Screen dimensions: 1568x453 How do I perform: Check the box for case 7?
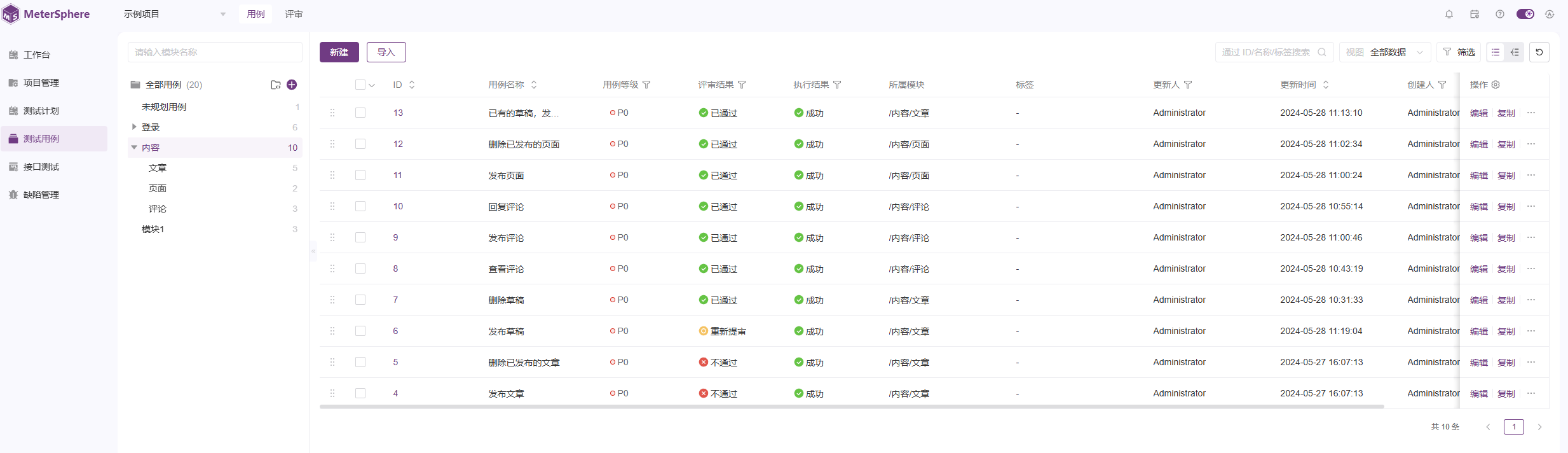click(360, 300)
